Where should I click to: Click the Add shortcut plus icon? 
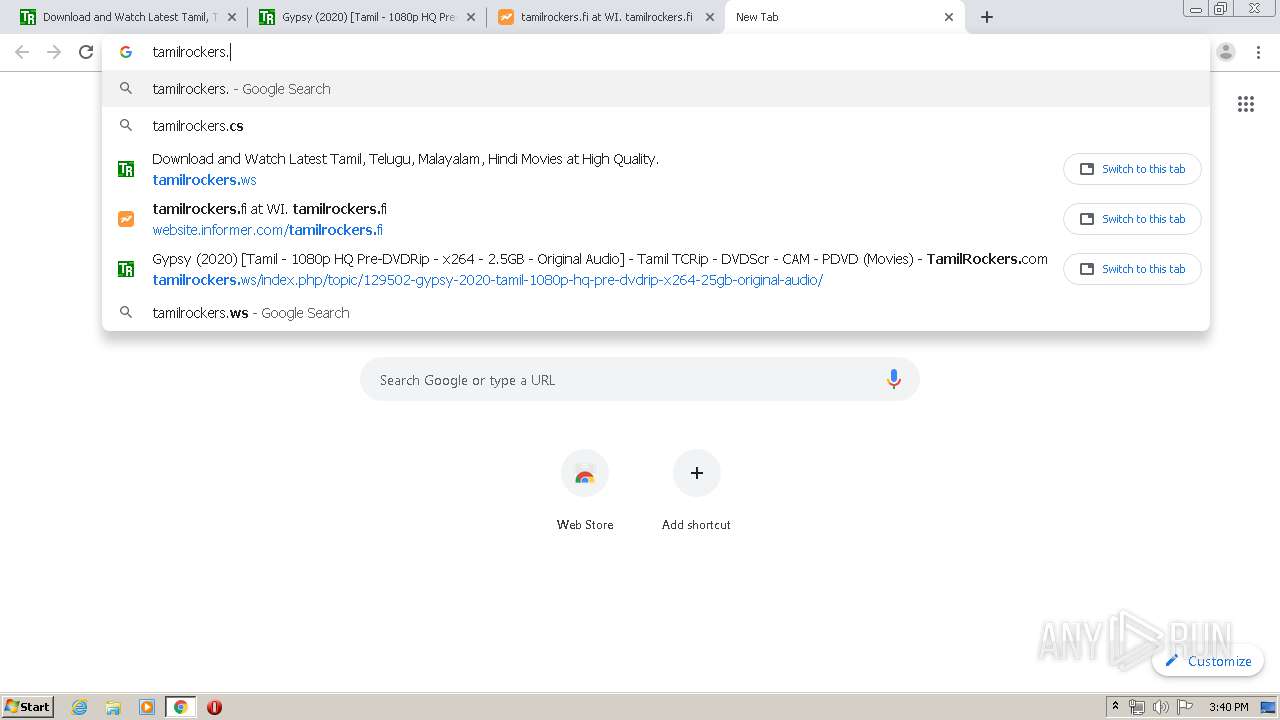coord(696,473)
